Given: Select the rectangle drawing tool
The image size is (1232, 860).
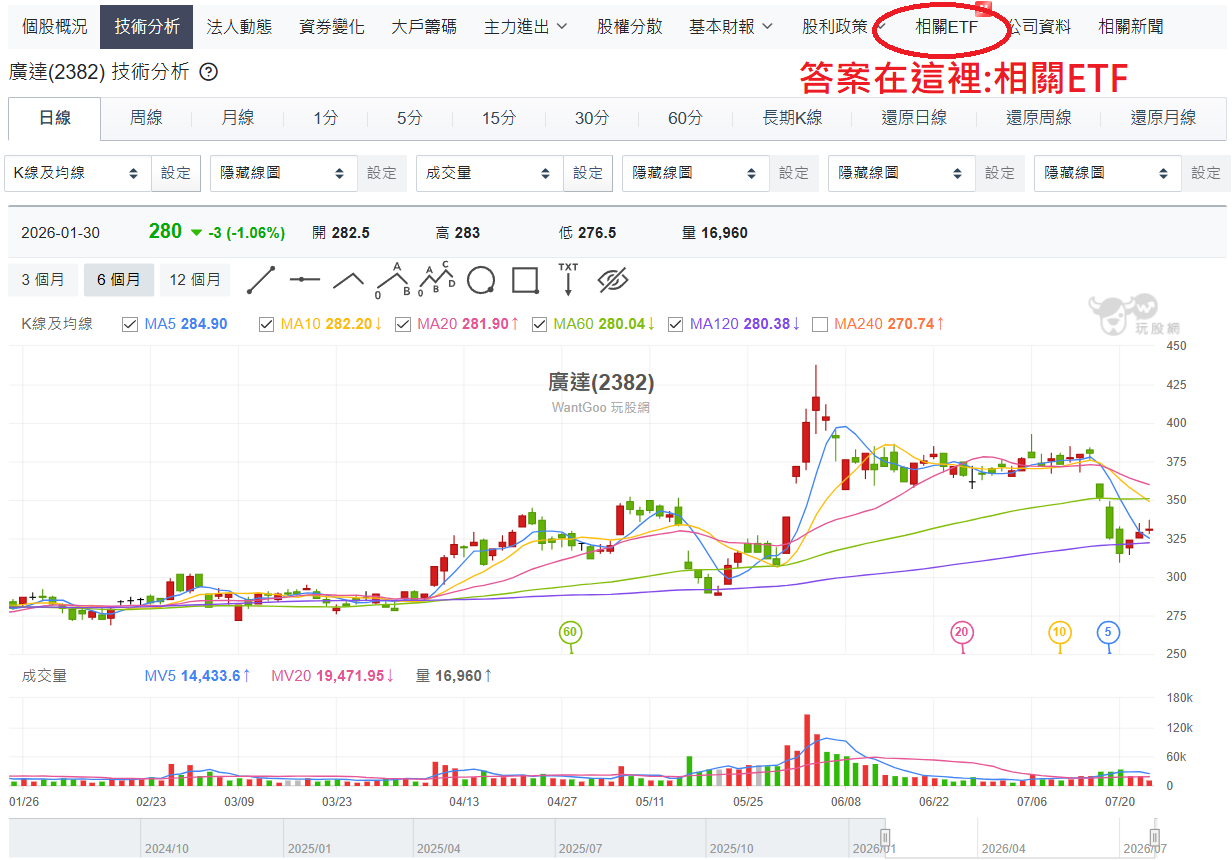Looking at the screenshot, I should pyautogui.click(x=525, y=280).
